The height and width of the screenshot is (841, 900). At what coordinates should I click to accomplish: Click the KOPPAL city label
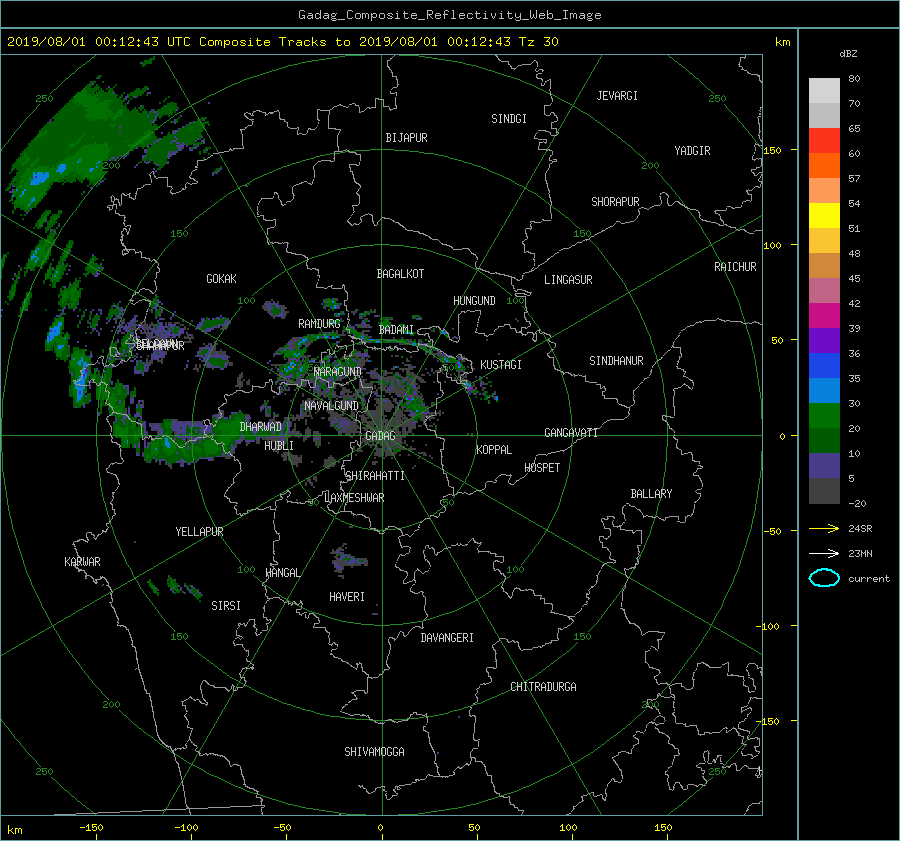coord(494,450)
